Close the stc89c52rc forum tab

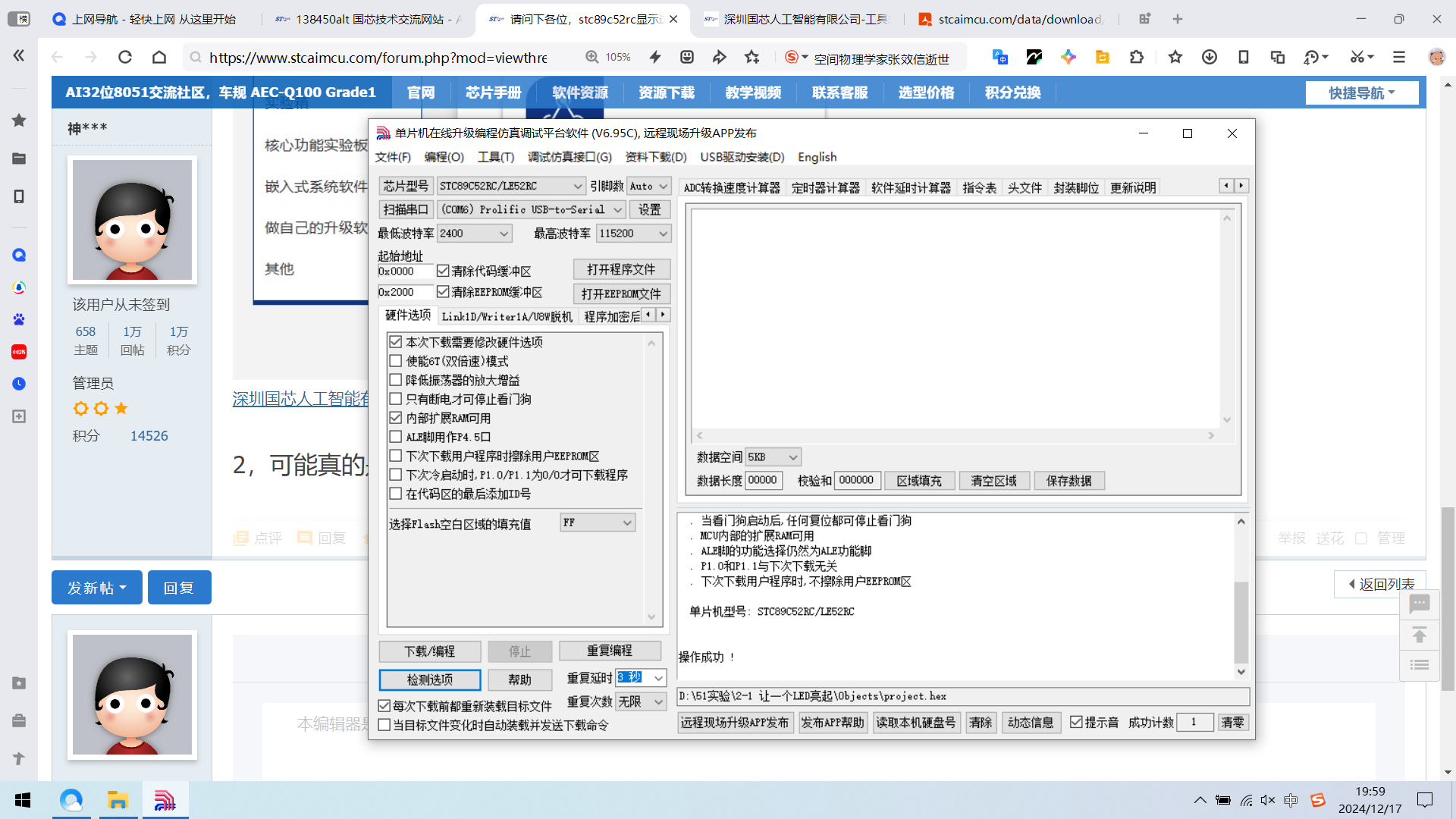673,19
